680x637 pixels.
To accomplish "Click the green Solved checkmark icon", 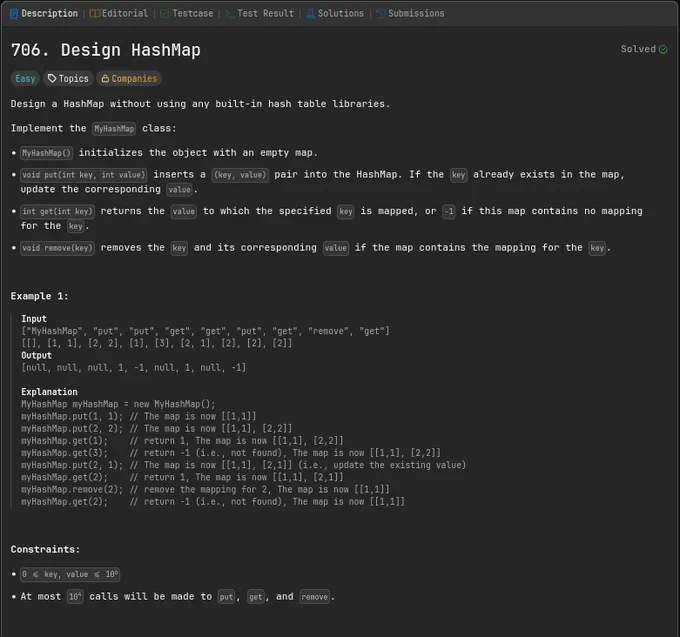I will click(663, 49).
